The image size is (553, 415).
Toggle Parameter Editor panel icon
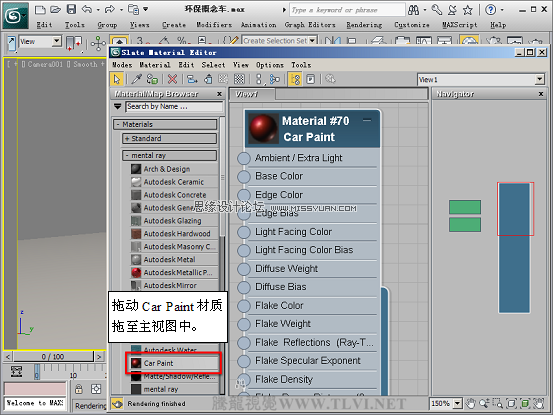pyautogui.click(x=311, y=79)
